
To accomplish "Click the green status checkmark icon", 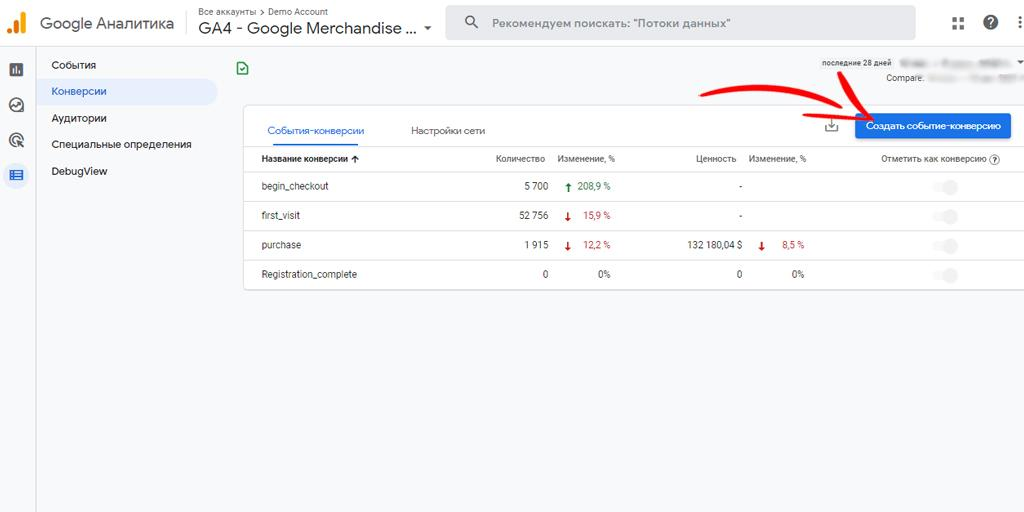I will (242, 68).
